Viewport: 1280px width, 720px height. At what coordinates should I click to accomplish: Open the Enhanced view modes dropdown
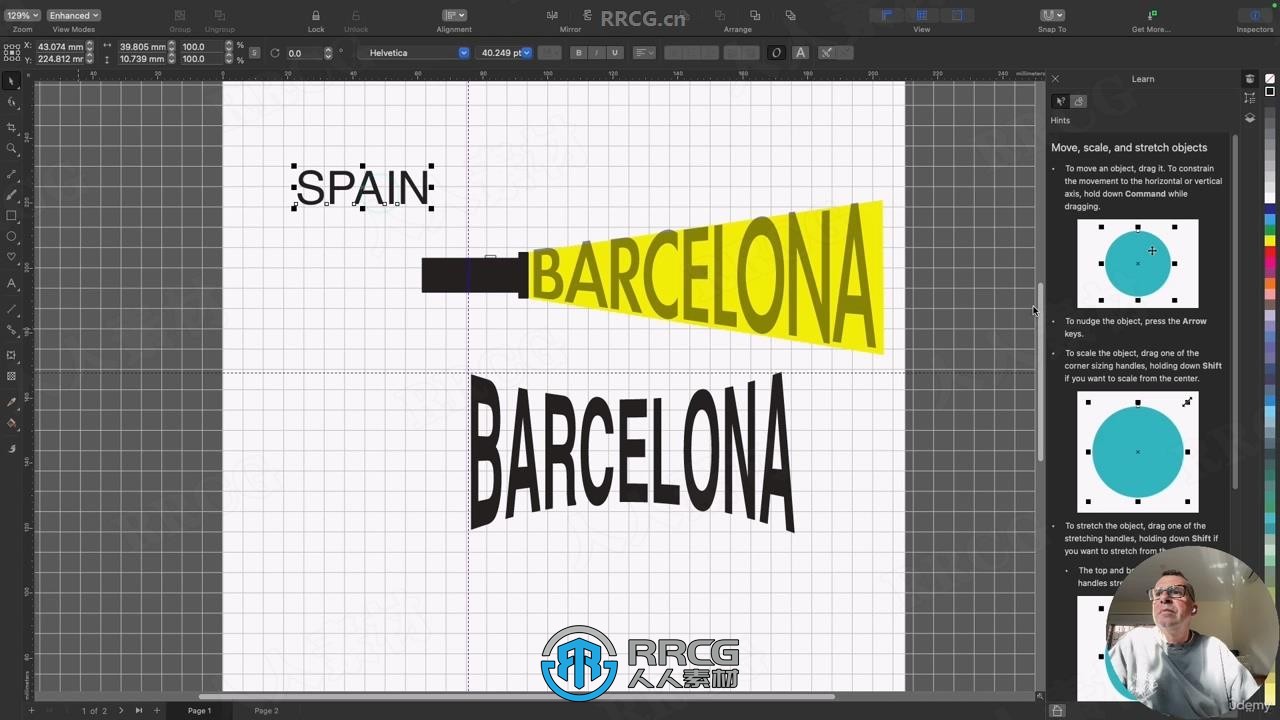coord(73,15)
